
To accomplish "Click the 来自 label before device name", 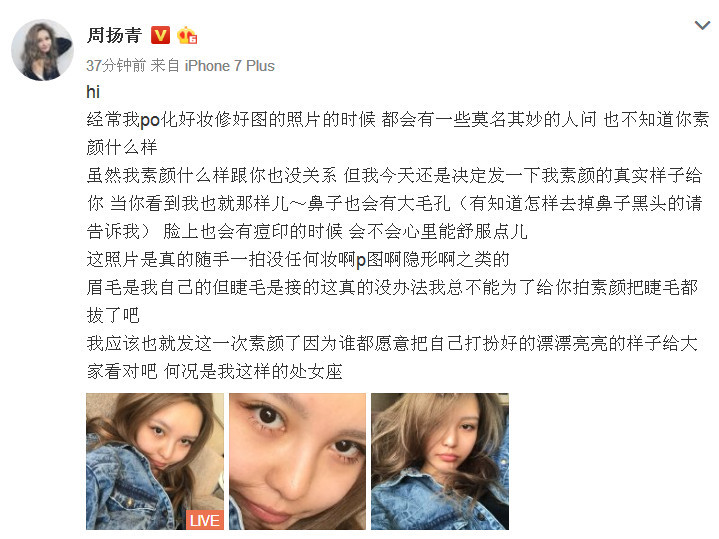I will tap(165, 66).
